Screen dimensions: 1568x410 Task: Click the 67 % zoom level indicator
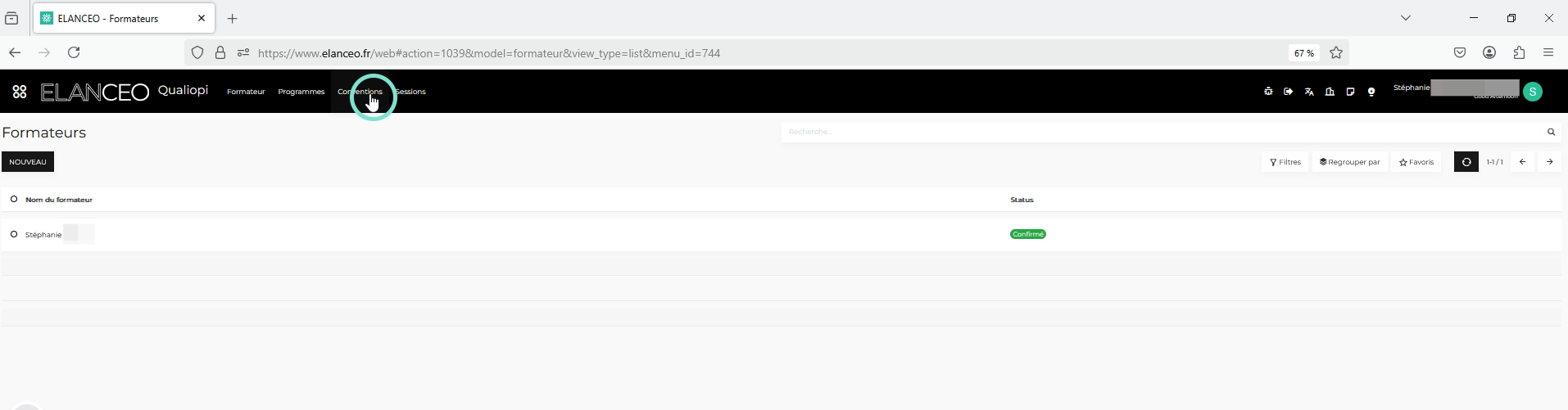1304,53
